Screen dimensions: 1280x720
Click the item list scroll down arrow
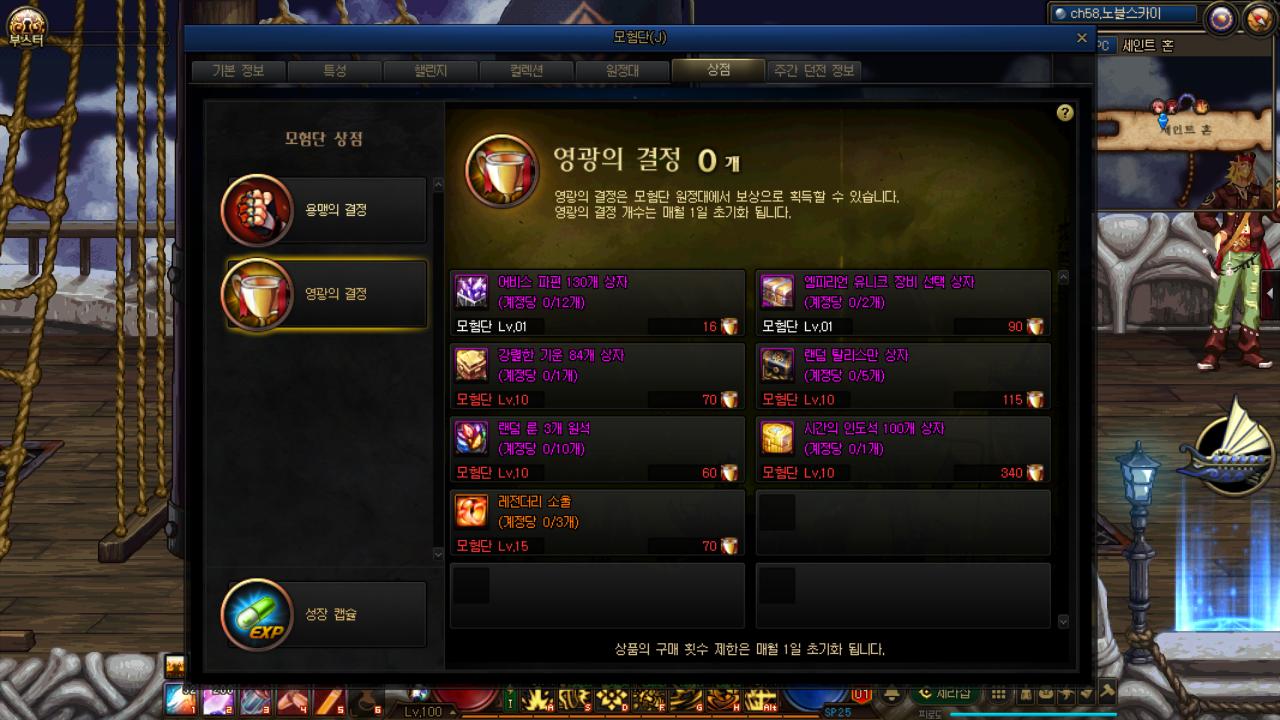(1063, 621)
